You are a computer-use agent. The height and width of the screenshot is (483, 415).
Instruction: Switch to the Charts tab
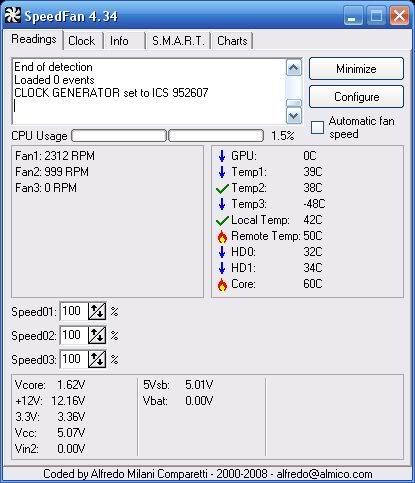tap(232, 41)
